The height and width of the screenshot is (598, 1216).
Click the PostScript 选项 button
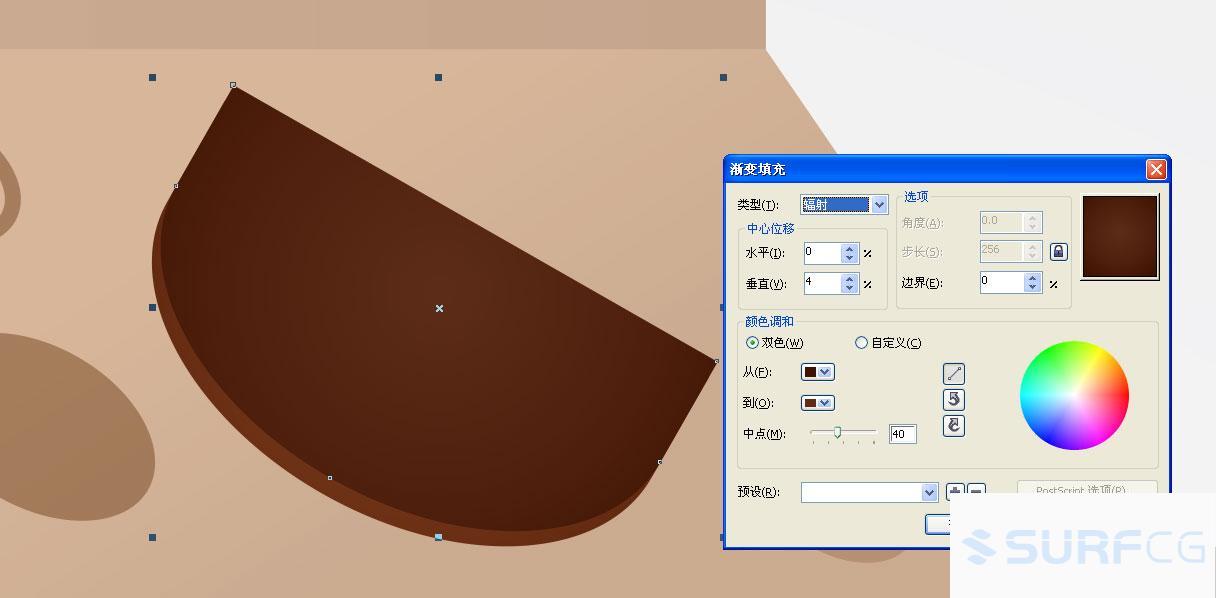pyautogui.click(x=1084, y=492)
